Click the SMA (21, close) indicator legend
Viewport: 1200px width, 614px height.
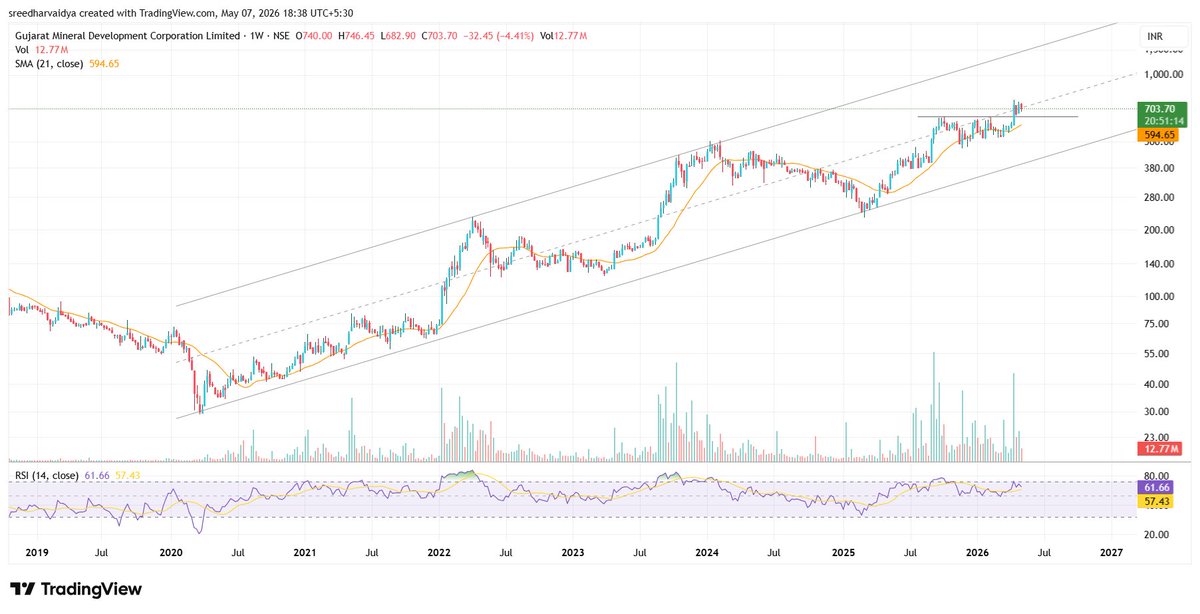pyautogui.click(x=47, y=64)
